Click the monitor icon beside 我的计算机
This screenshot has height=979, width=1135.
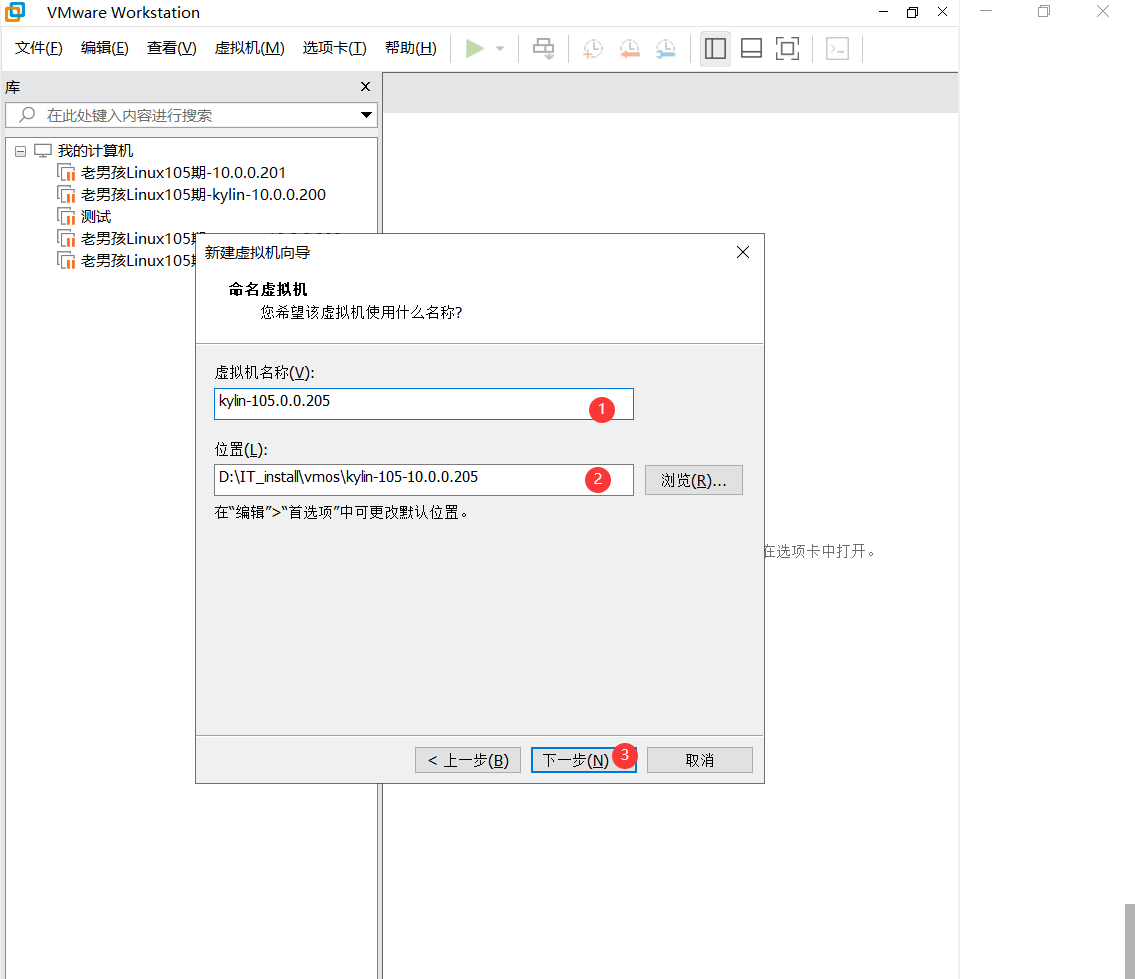pyautogui.click(x=43, y=151)
